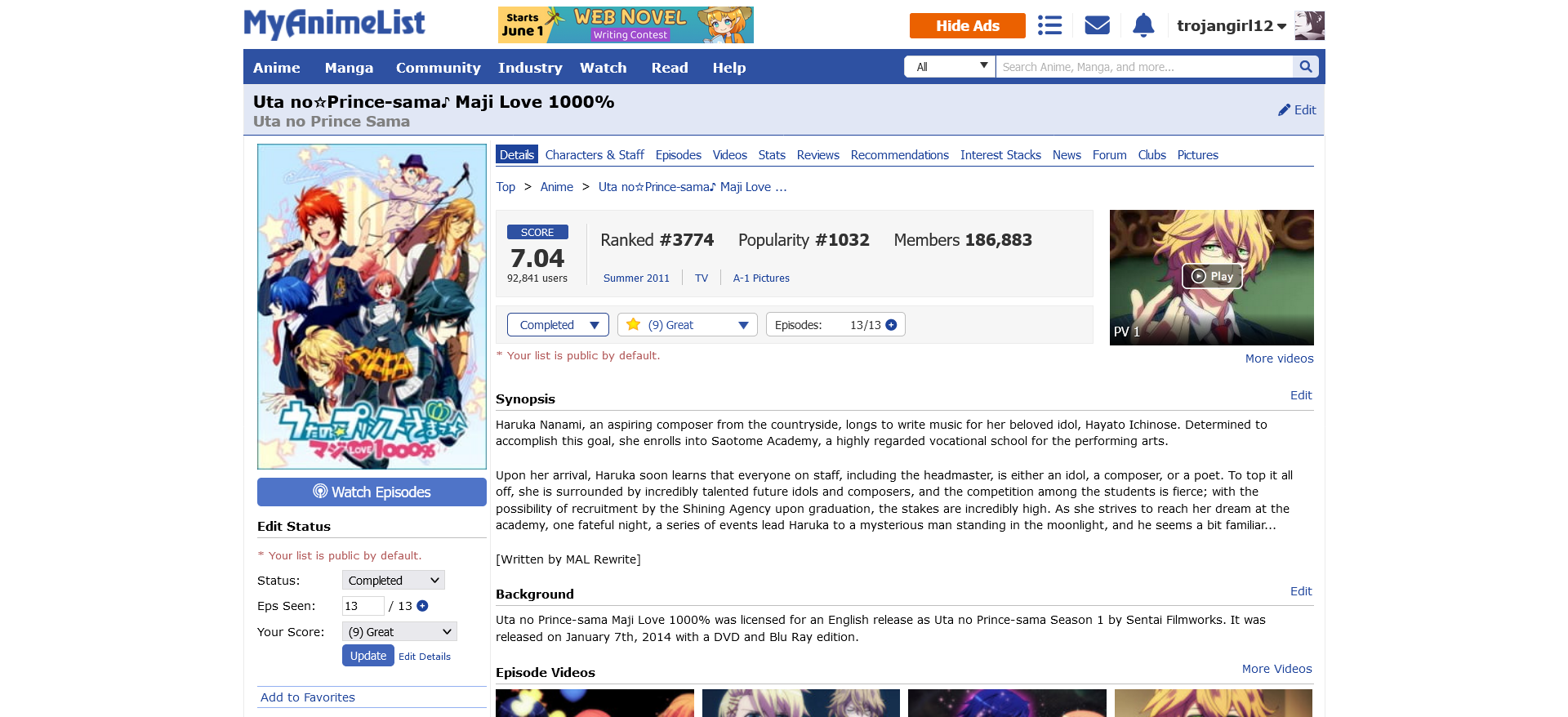Click the search magnifier button
The width and height of the screenshot is (1568, 717).
click(1305, 67)
